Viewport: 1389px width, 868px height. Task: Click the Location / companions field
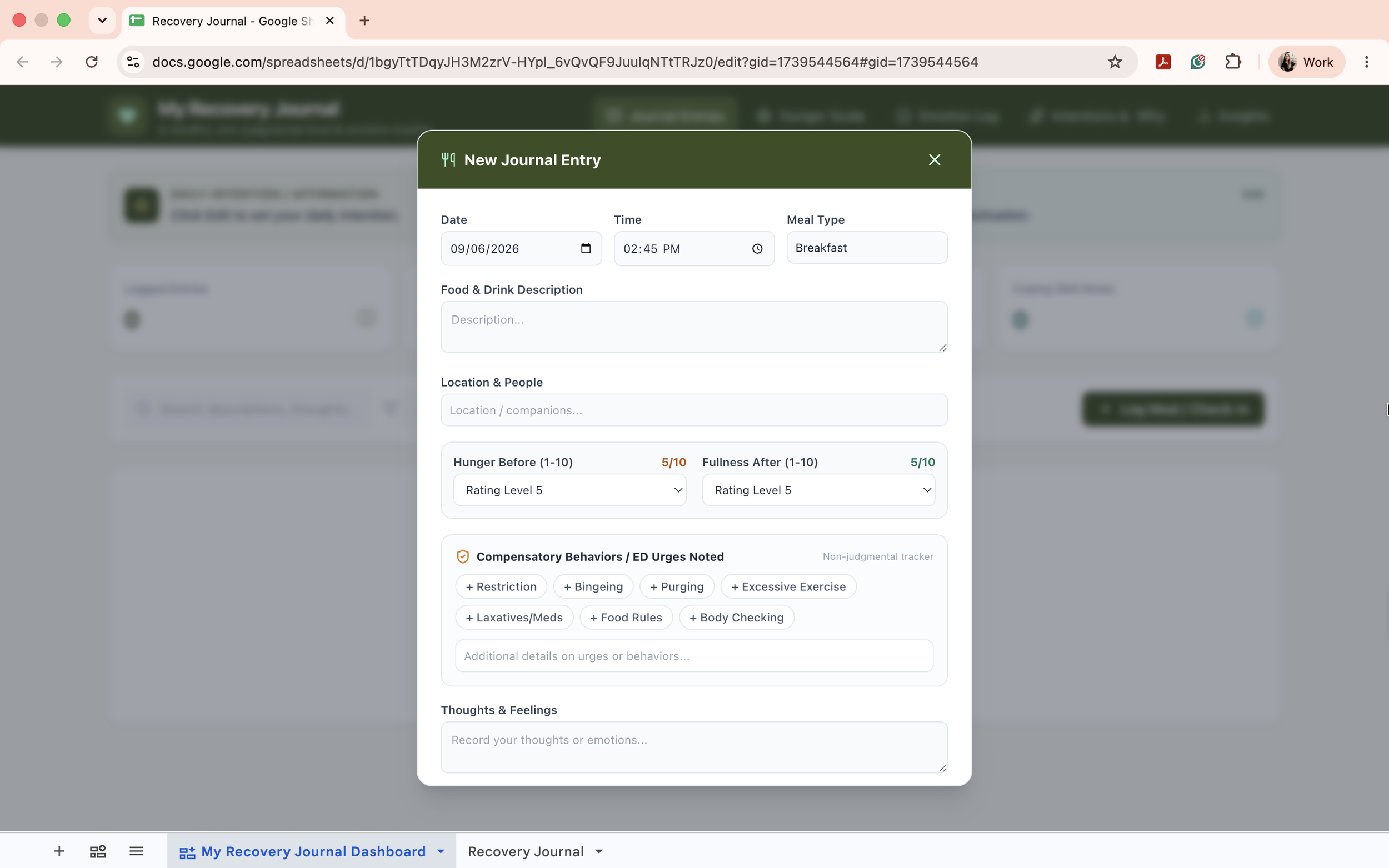(693, 410)
